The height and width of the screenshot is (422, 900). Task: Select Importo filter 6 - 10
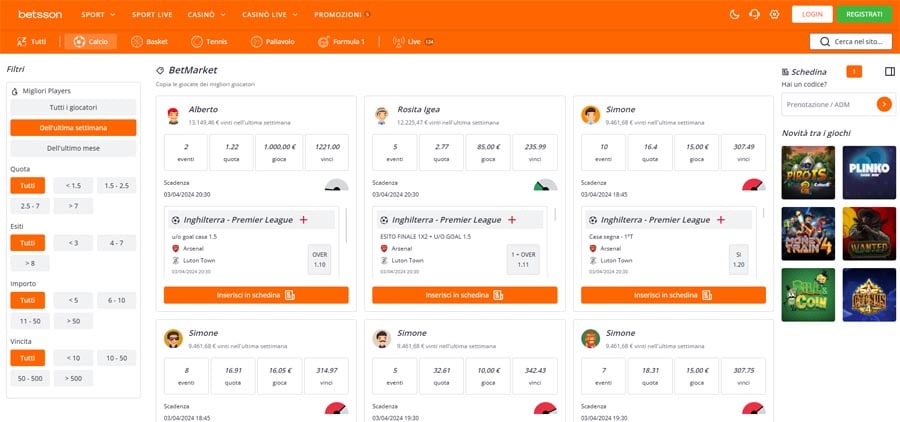click(117, 300)
